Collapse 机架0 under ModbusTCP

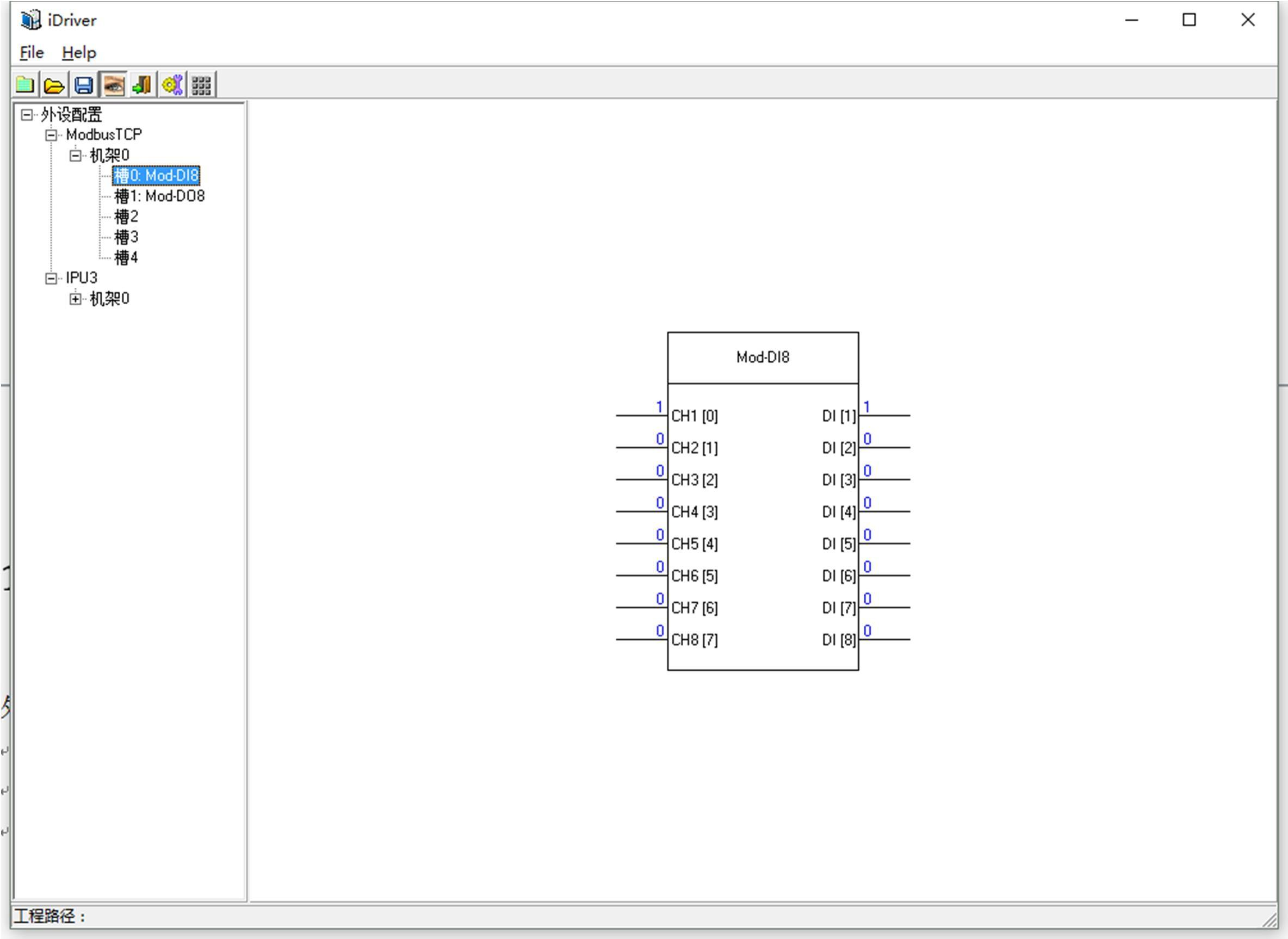click(x=75, y=156)
